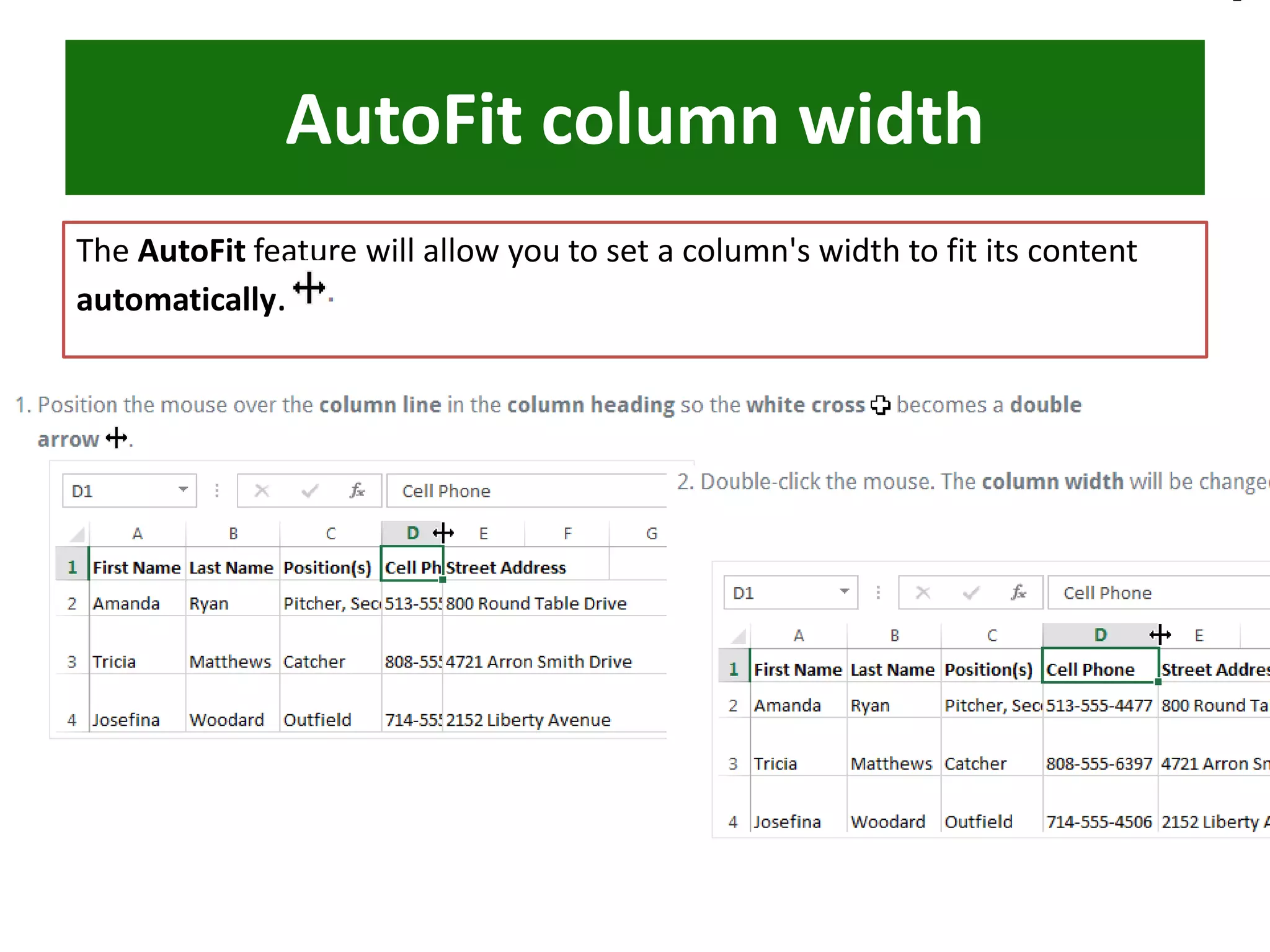The width and height of the screenshot is (1270, 952).
Task: Click the double-arrow cursor on right column D border
Action: pos(1160,635)
